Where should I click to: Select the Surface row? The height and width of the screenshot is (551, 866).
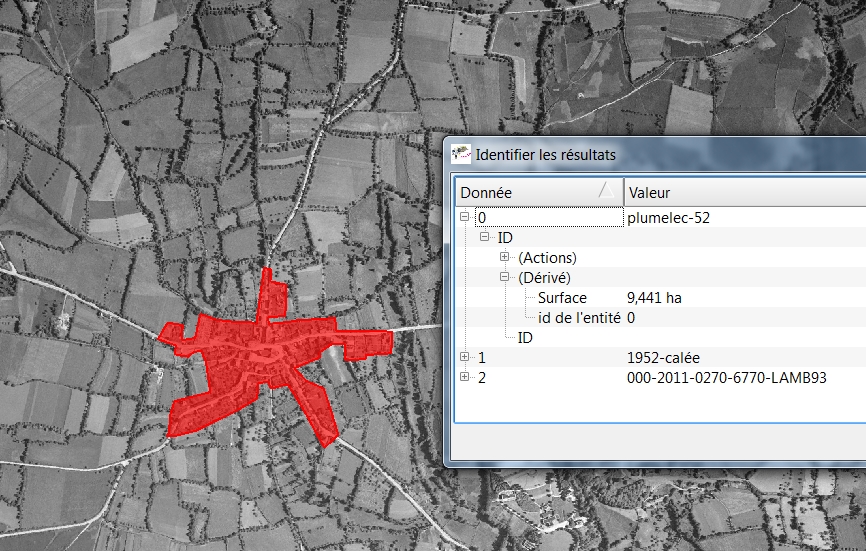pyautogui.click(x=562, y=298)
